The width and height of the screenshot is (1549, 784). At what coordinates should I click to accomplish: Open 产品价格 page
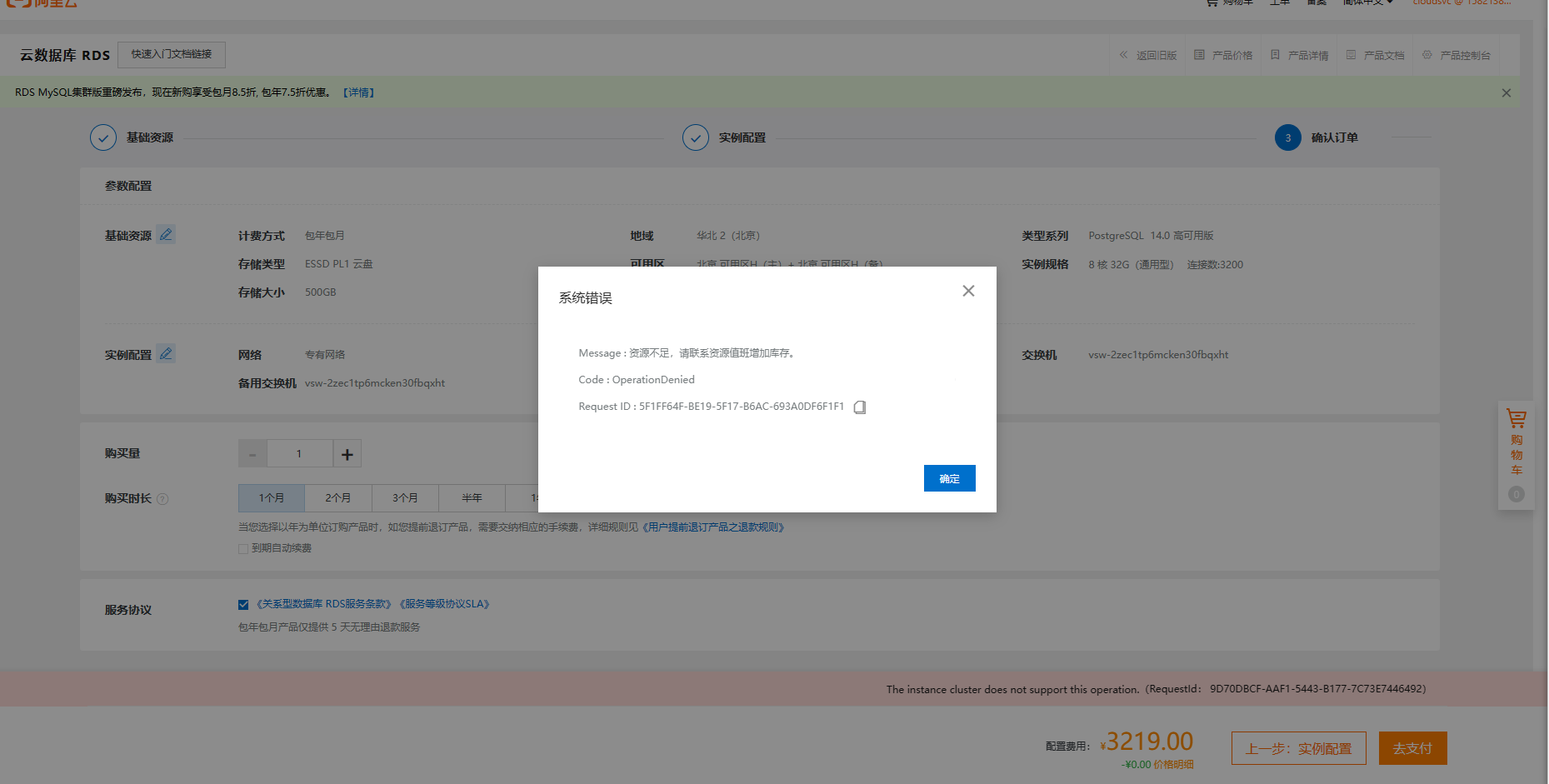click(x=1232, y=56)
